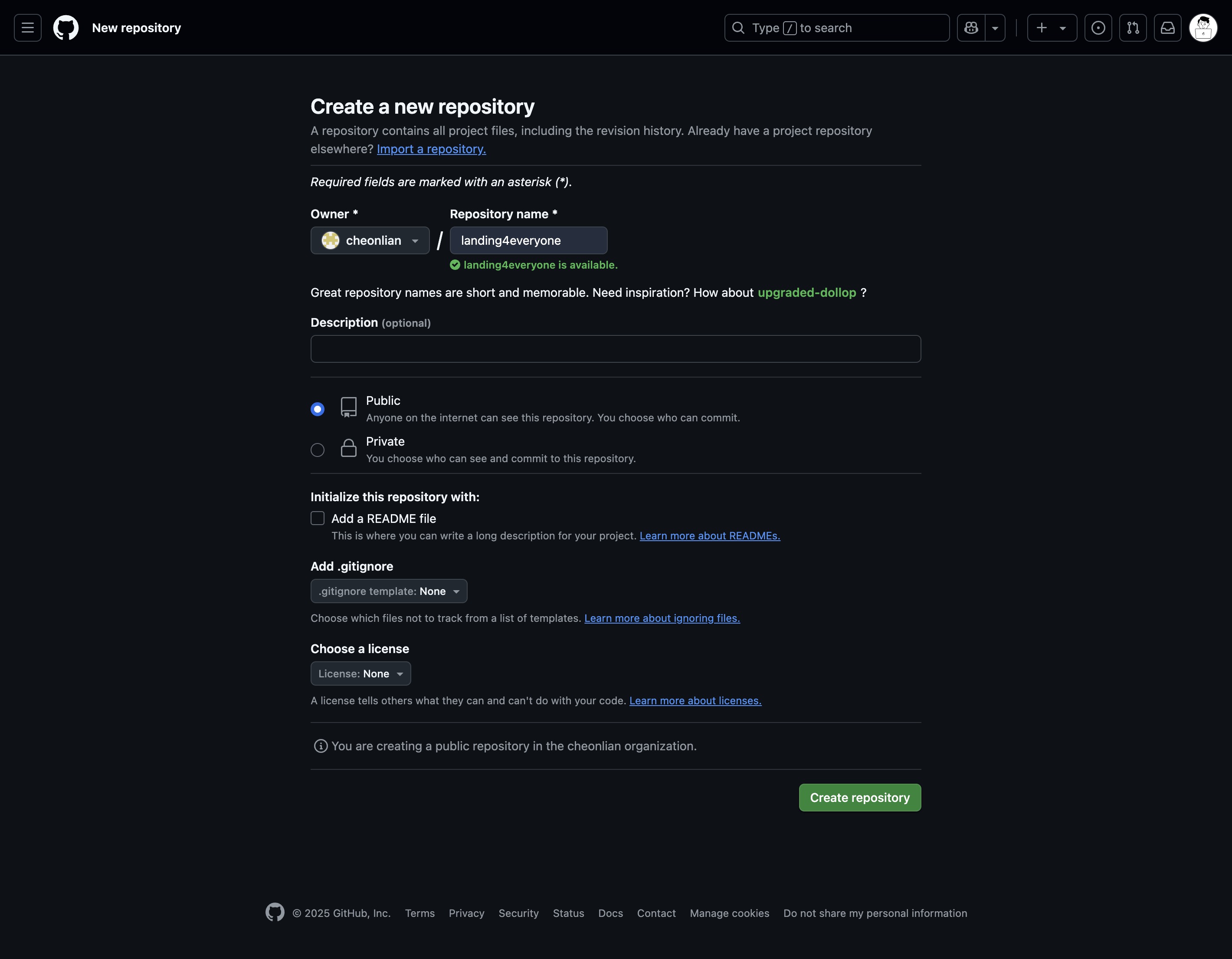
Task: Open the Security footer link
Action: [518, 913]
